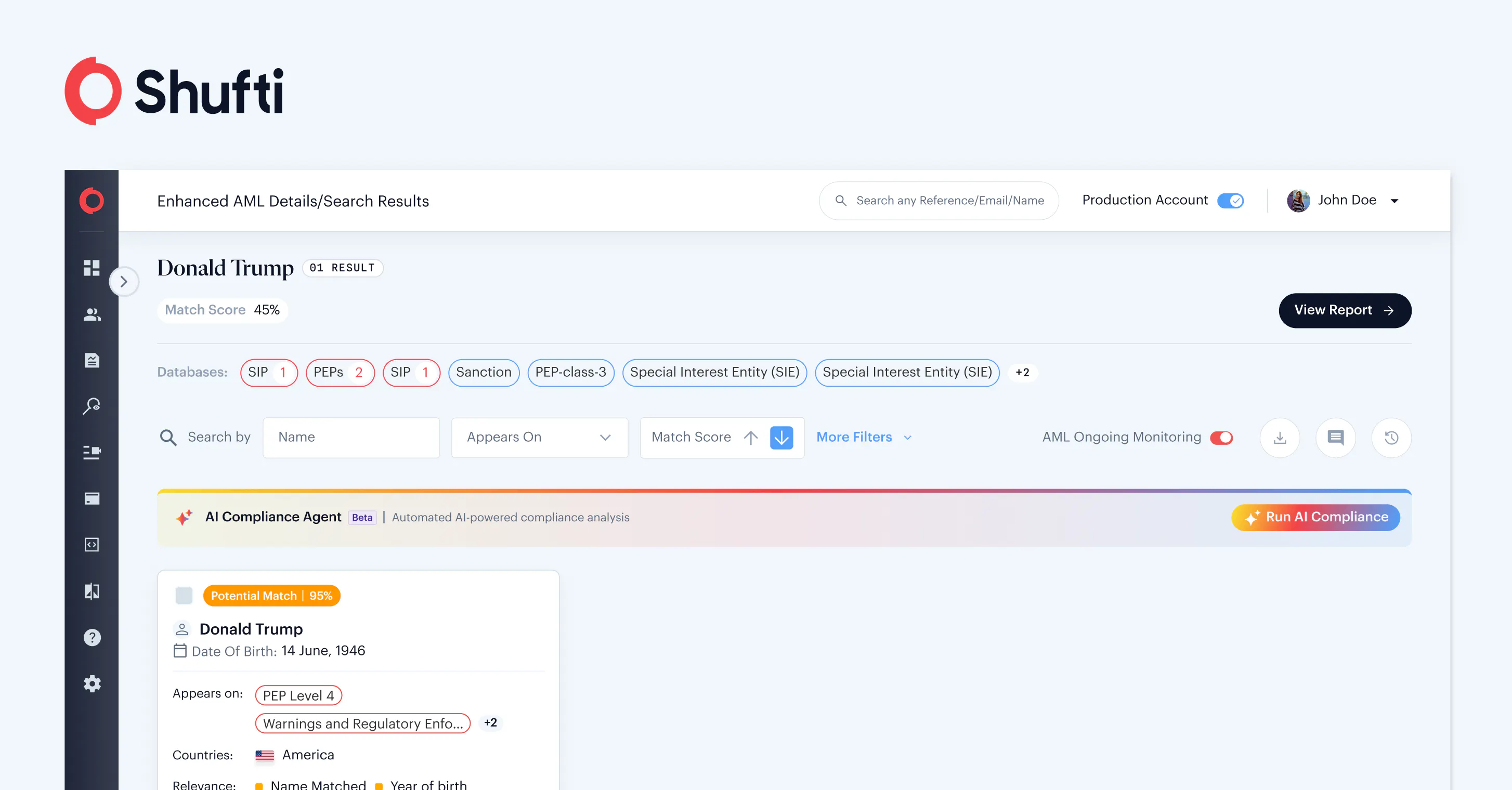The width and height of the screenshot is (1512, 790).
Task: Click the Name Matched relevance label
Action: pos(318,785)
